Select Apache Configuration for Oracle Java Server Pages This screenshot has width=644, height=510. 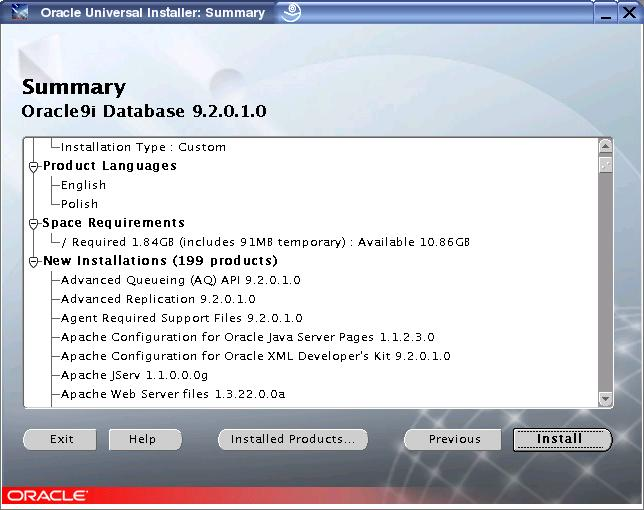[248, 337]
